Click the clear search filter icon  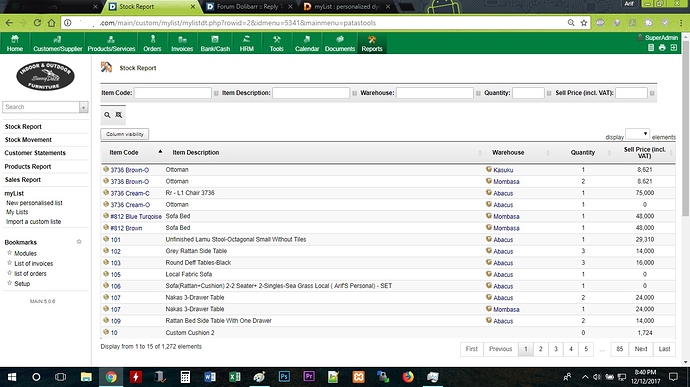[x=119, y=115]
